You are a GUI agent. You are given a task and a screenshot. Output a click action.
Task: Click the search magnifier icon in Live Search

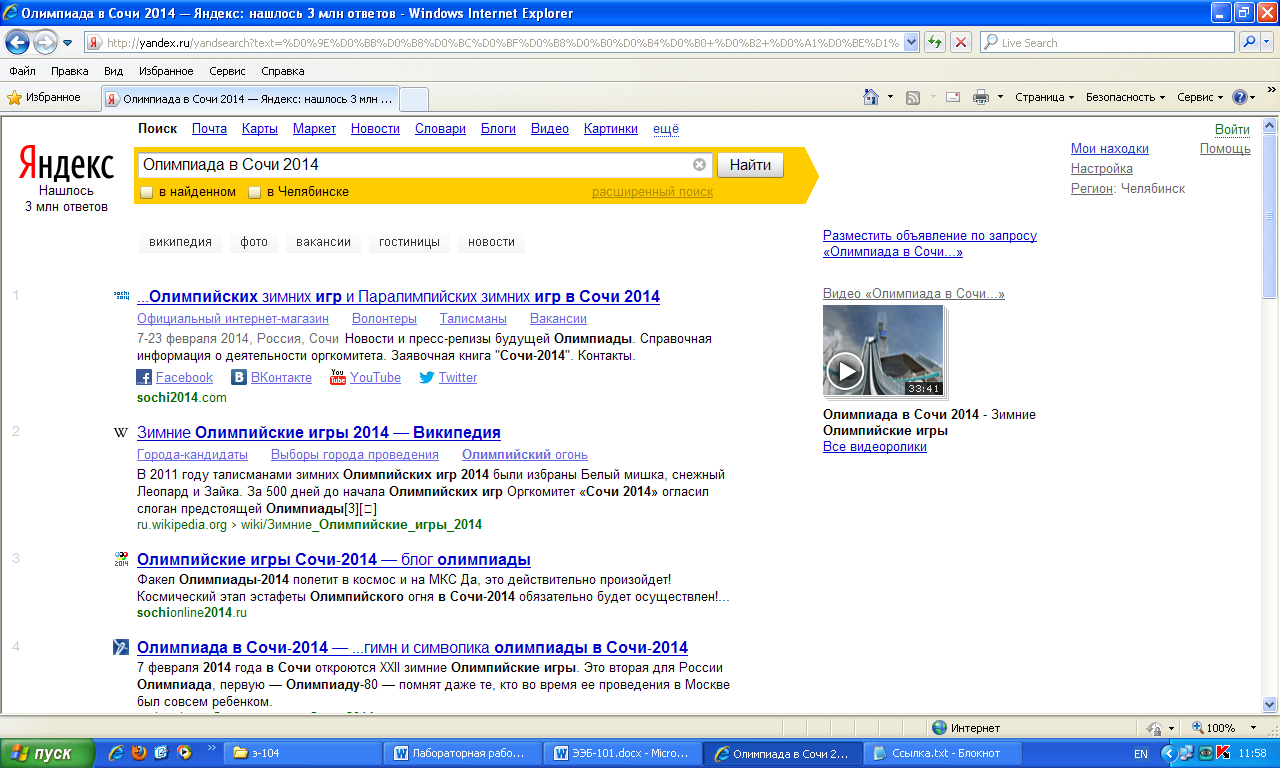tap(1250, 42)
